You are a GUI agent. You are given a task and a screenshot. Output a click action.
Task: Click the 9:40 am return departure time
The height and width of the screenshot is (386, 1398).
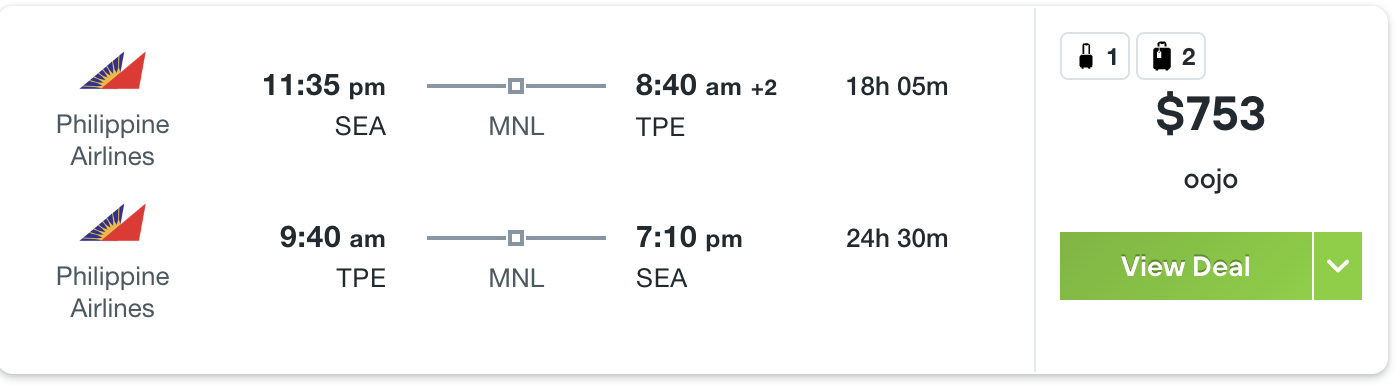[x=332, y=239]
